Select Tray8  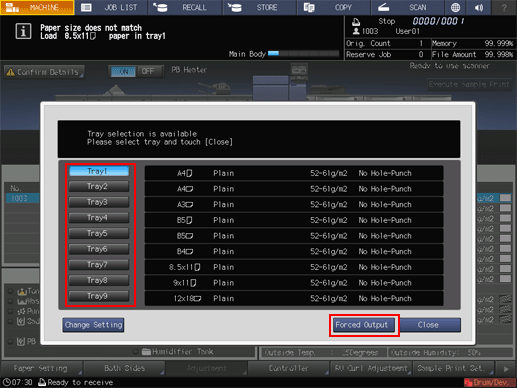coord(99,281)
